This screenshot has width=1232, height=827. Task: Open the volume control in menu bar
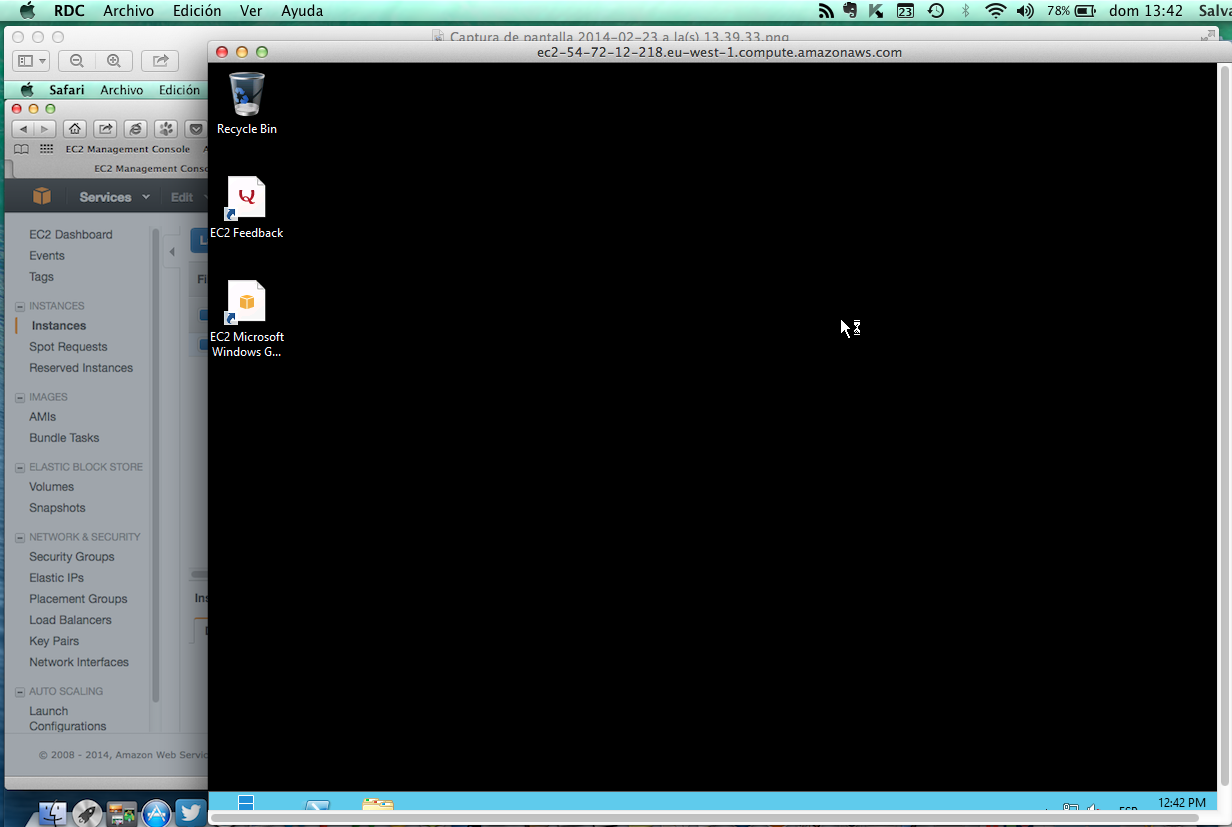click(x=1025, y=11)
